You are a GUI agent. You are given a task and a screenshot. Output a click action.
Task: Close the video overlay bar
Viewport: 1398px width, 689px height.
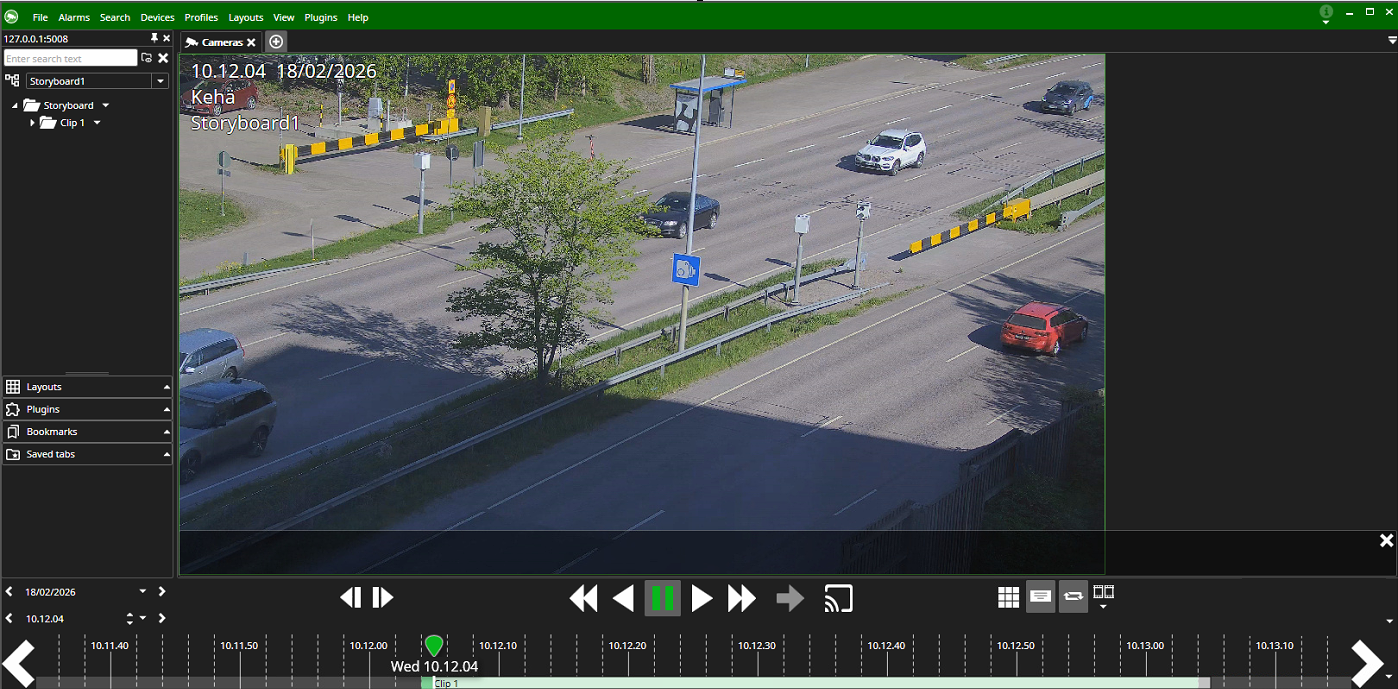[1386, 540]
